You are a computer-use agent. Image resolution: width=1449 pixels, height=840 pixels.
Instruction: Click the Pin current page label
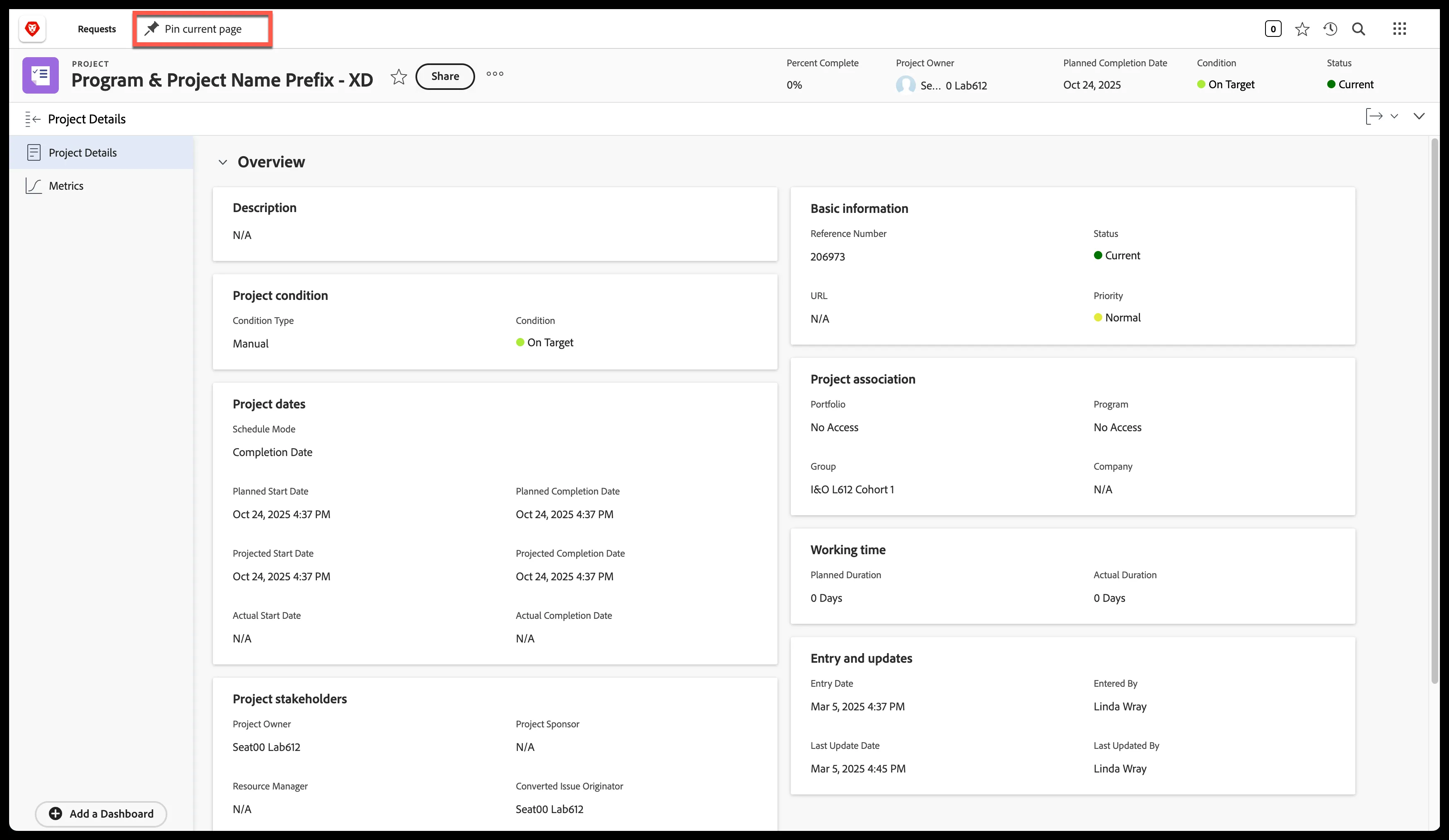click(203, 29)
